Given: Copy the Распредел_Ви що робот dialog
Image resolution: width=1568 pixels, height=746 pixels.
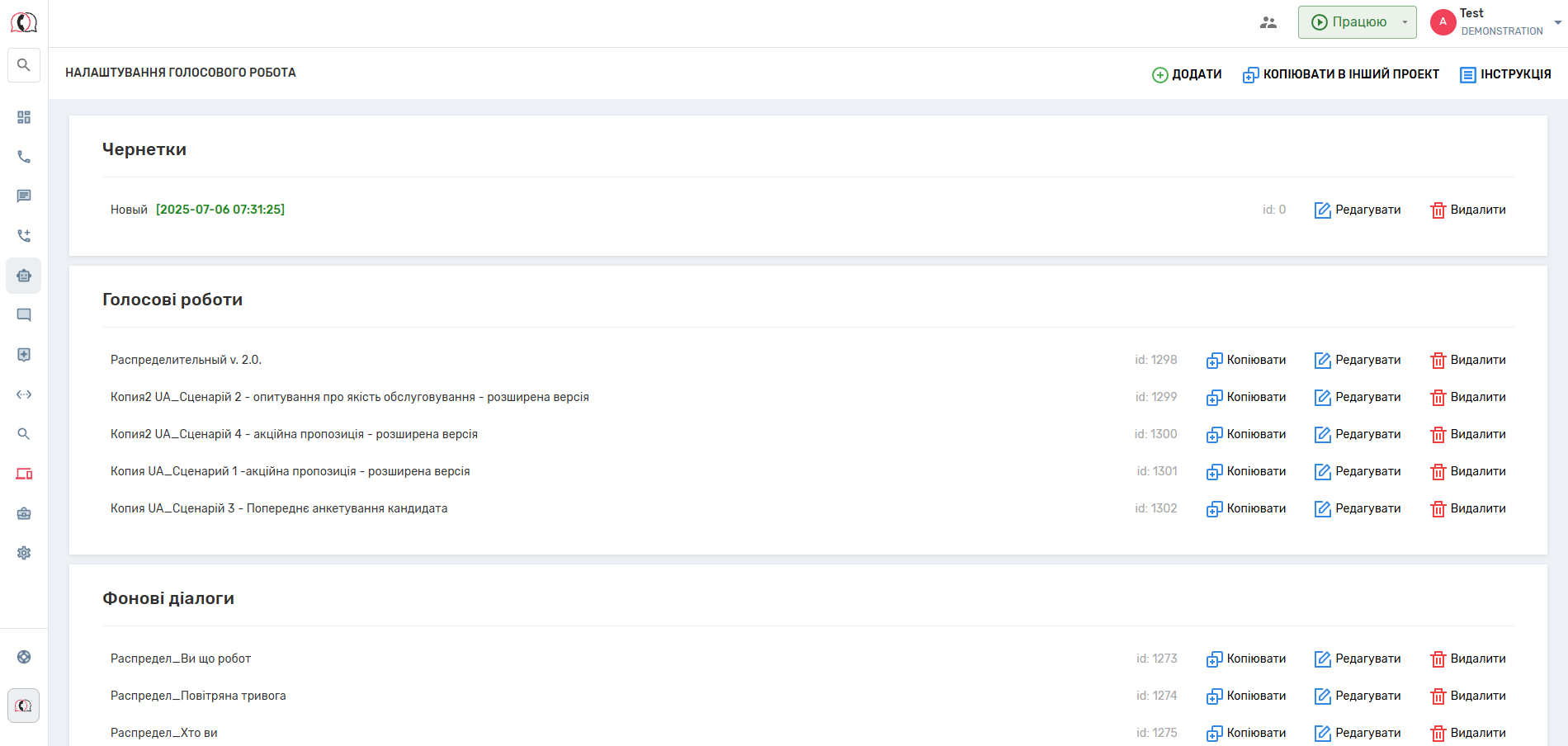Looking at the screenshot, I should coord(1246,659).
